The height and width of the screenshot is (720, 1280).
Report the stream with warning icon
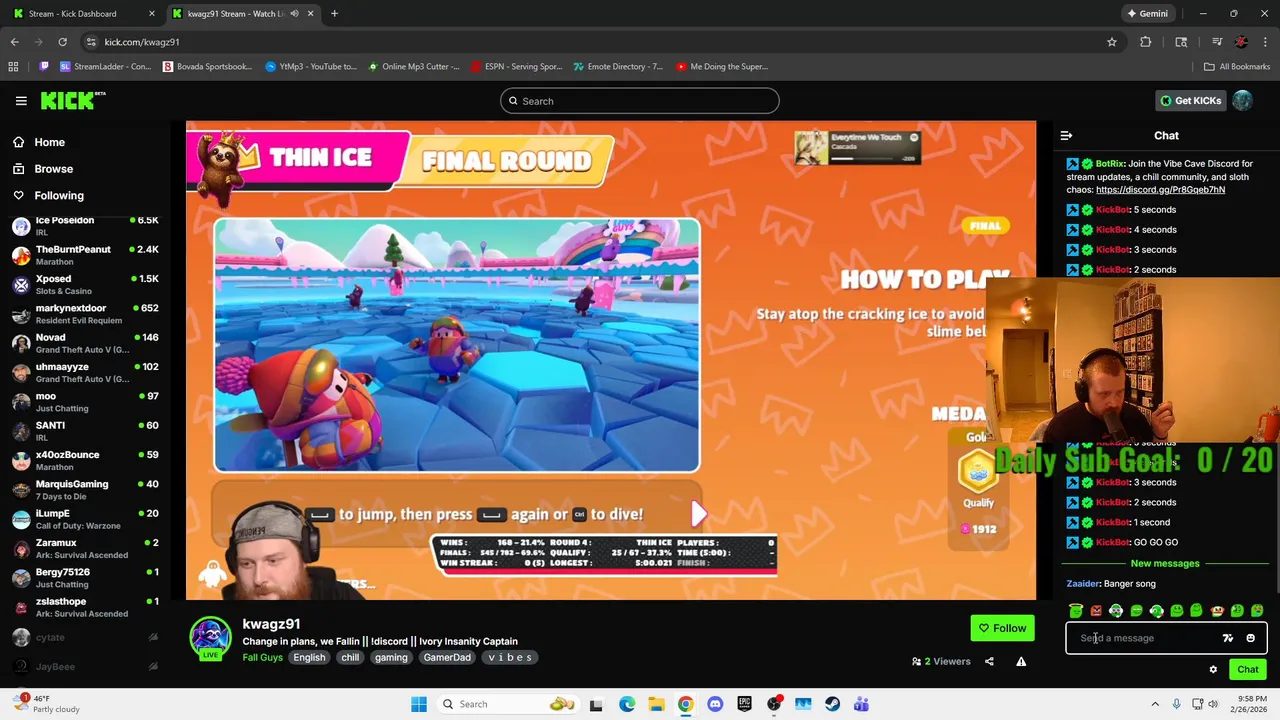click(x=1021, y=661)
